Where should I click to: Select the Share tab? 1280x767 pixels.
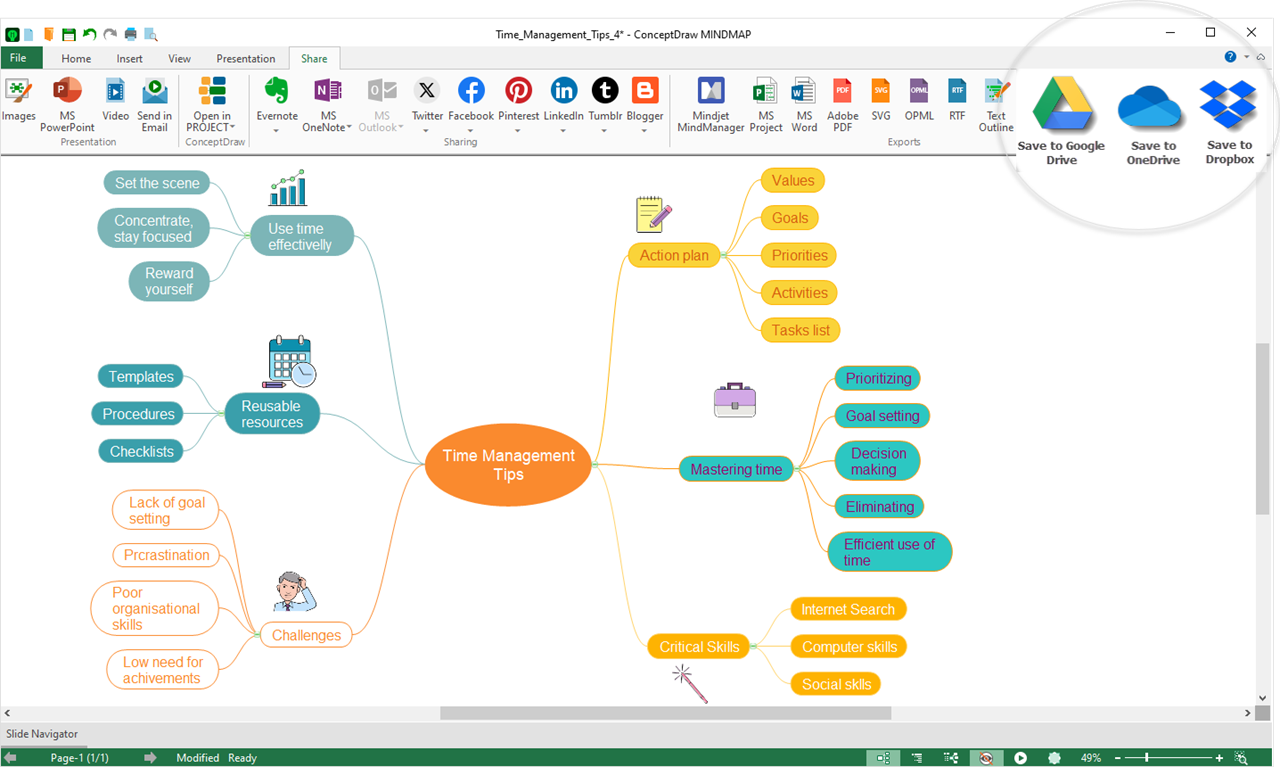(x=314, y=59)
